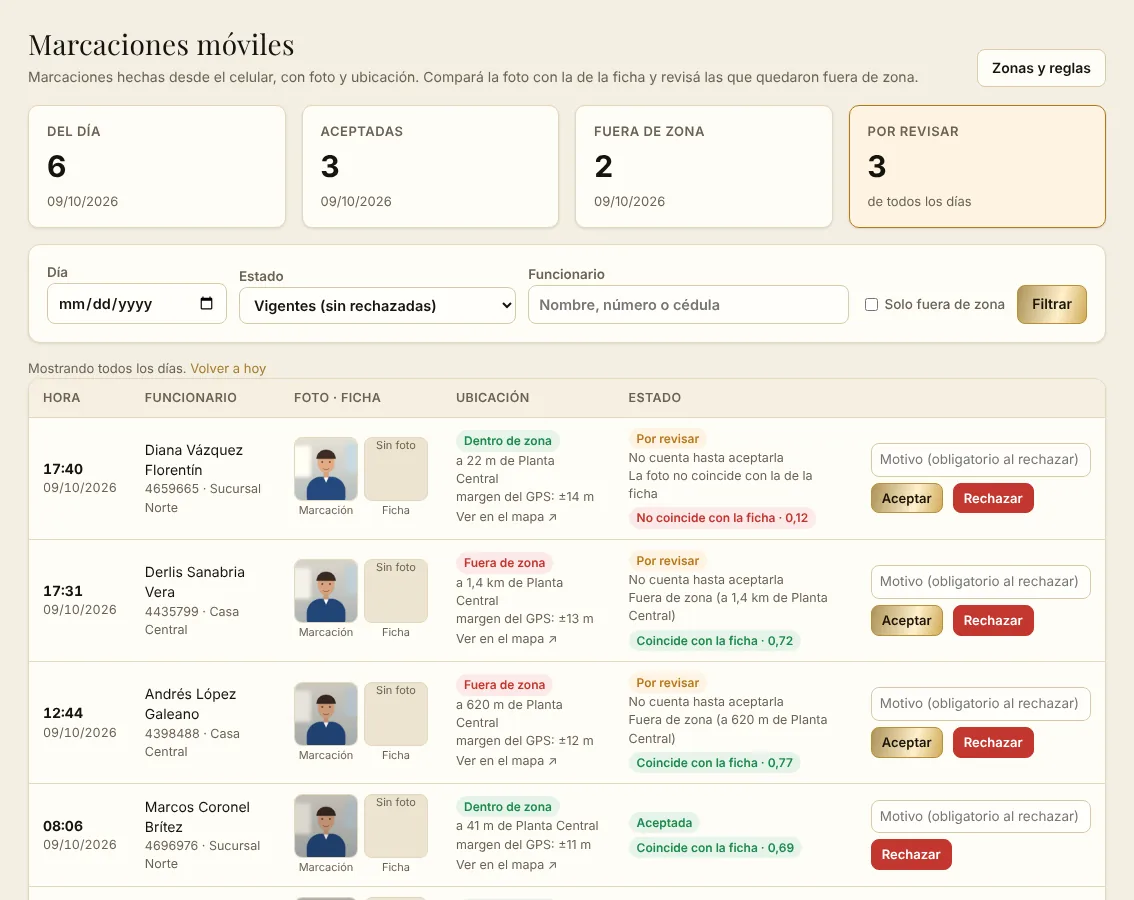Viewport: 1134px width, 900px height.
Task: Click the 'Aceptada' status badge
Action: click(x=664, y=823)
